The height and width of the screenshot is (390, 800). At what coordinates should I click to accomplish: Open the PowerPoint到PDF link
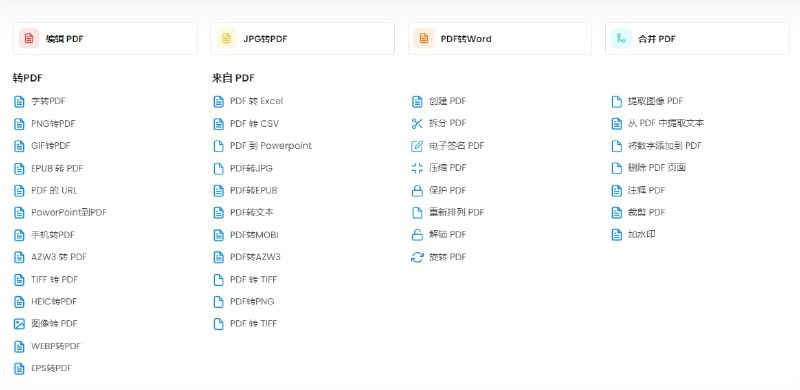coord(69,212)
